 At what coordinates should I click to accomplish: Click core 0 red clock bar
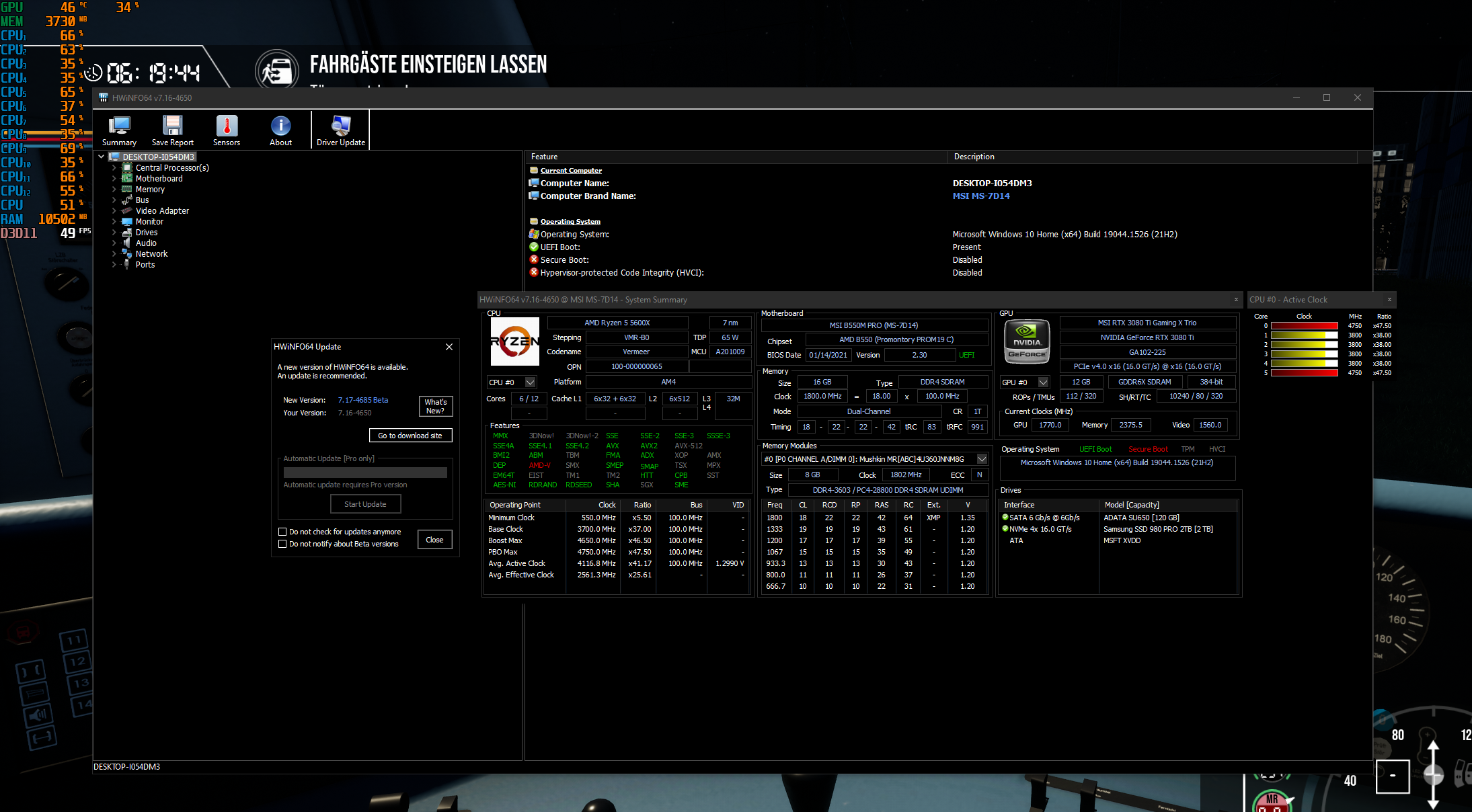click(1303, 326)
